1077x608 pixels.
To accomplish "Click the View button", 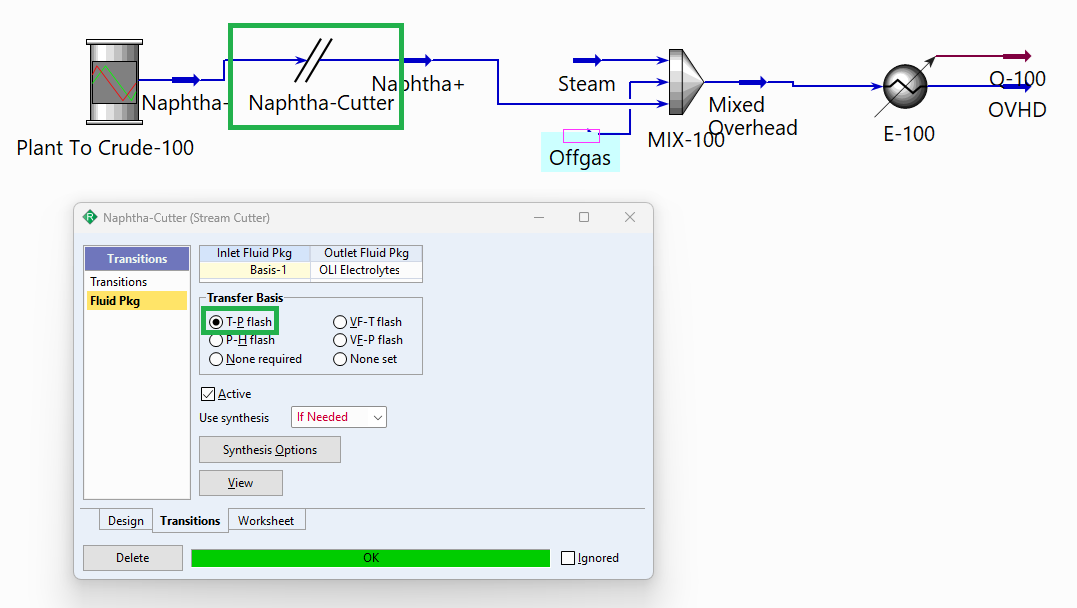I will pos(240,483).
